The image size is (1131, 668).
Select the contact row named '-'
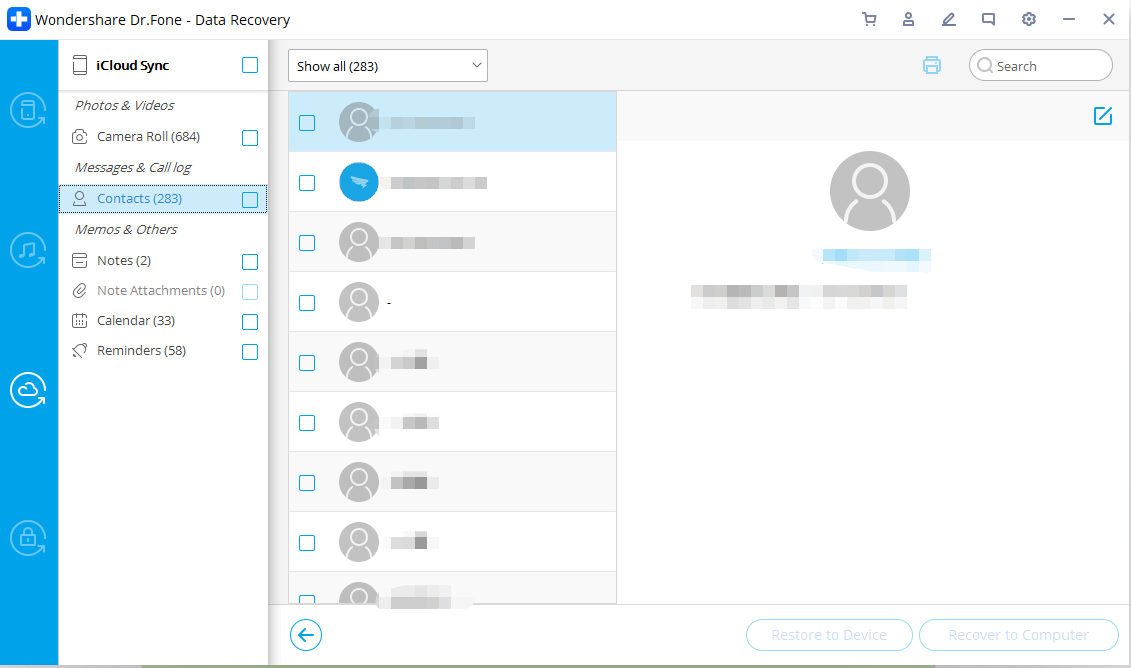pos(452,302)
